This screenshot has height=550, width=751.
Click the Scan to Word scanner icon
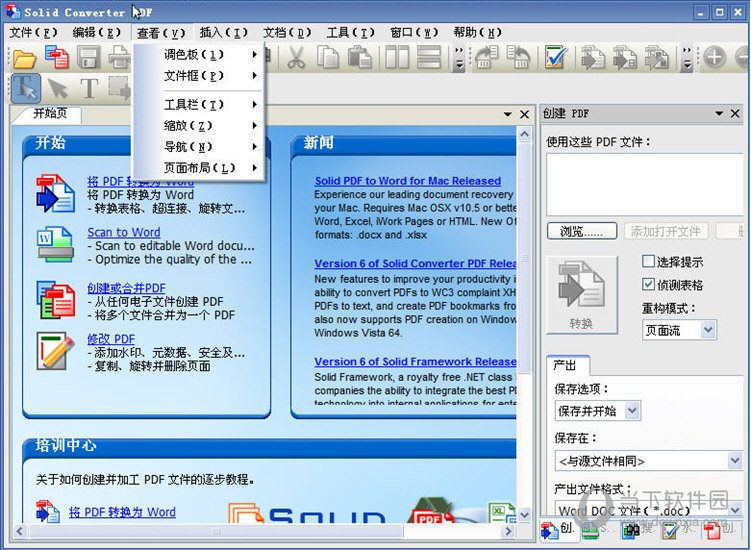tap(56, 245)
